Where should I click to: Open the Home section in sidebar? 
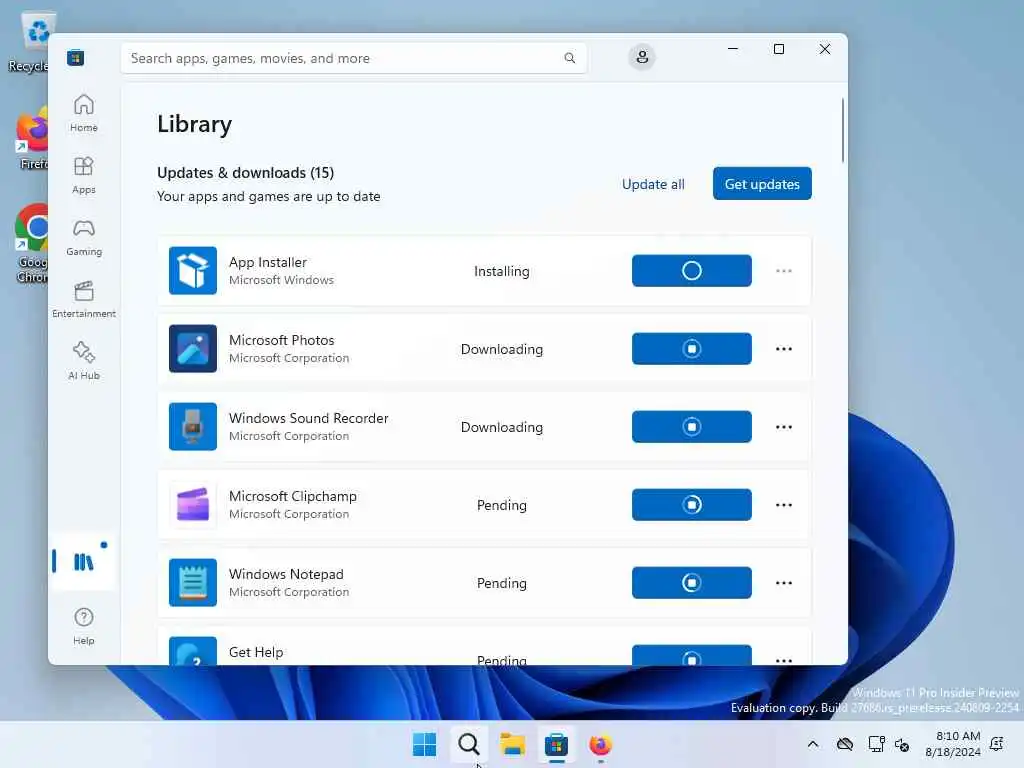point(84,113)
